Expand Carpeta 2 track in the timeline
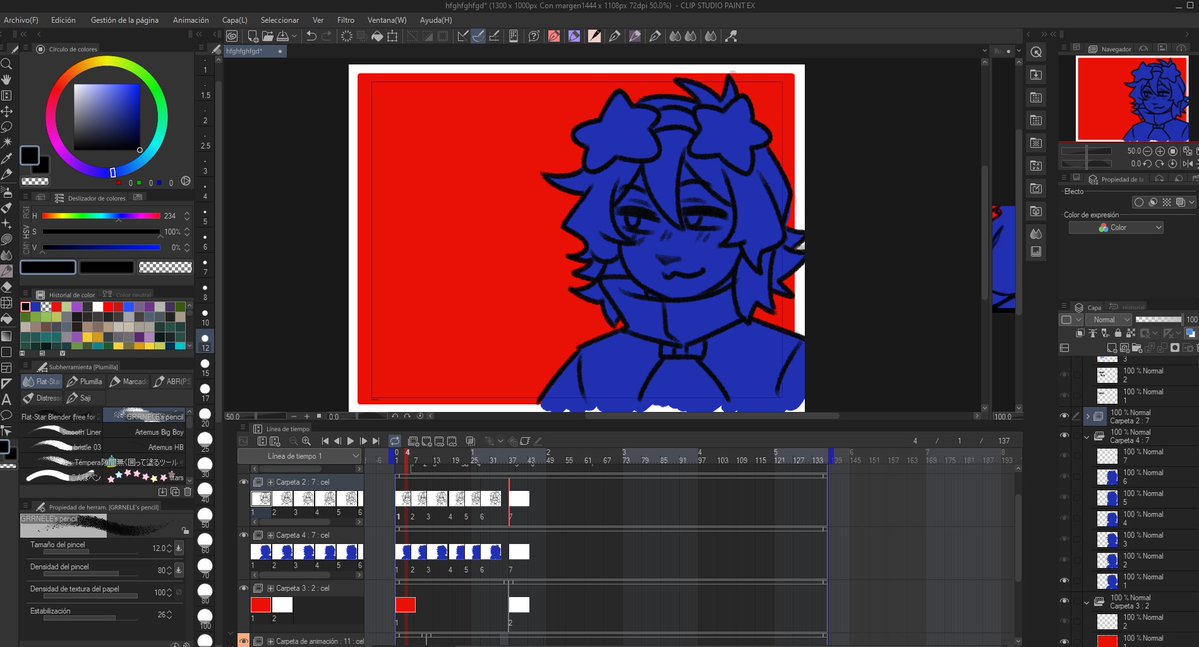Viewport: 1199px width, 647px height. pyautogui.click(x=270, y=482)
